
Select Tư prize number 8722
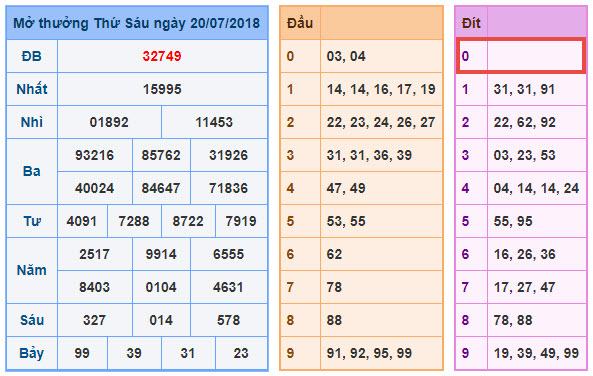click(x=188, y=221)
